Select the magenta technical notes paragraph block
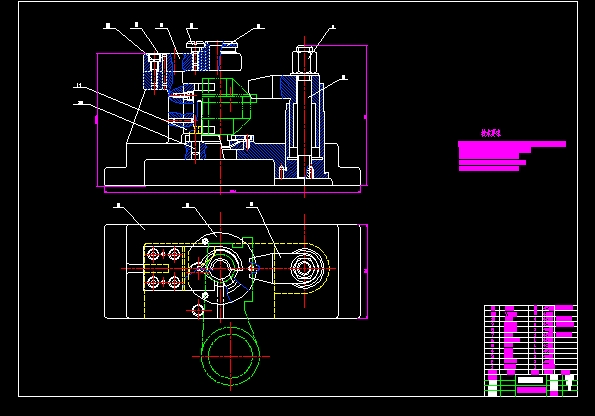 point(512,156)
